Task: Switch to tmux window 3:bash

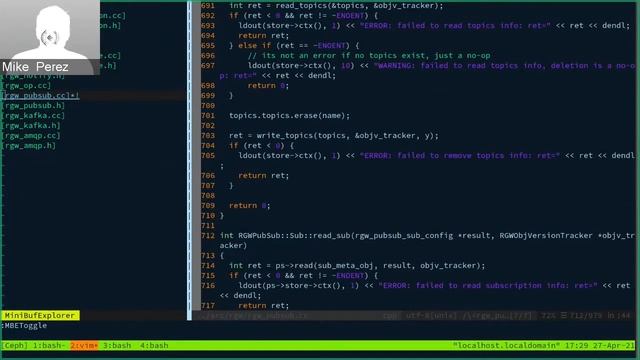Action: (117, 345)
